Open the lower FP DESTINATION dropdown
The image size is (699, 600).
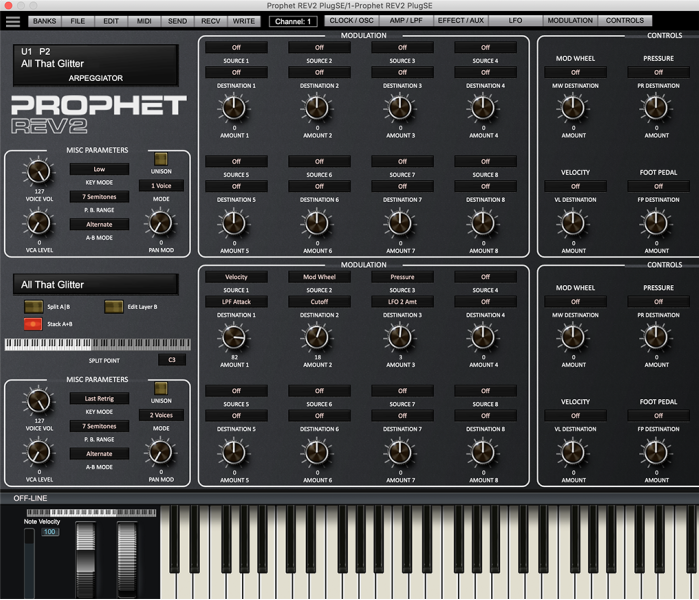[658, 415]
